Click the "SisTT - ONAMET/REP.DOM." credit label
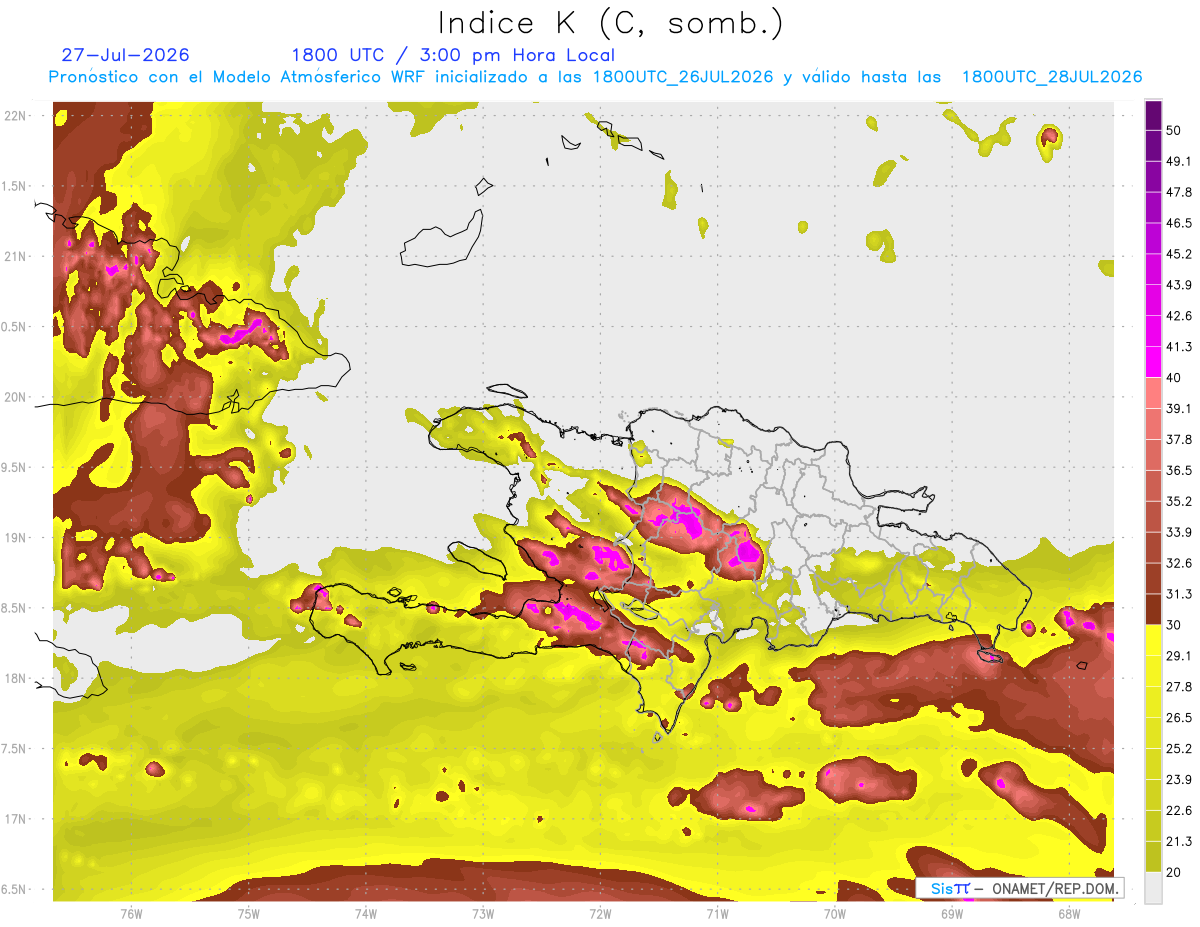Viewport: 1200px width, 927px height. (x=1021, y=888)
